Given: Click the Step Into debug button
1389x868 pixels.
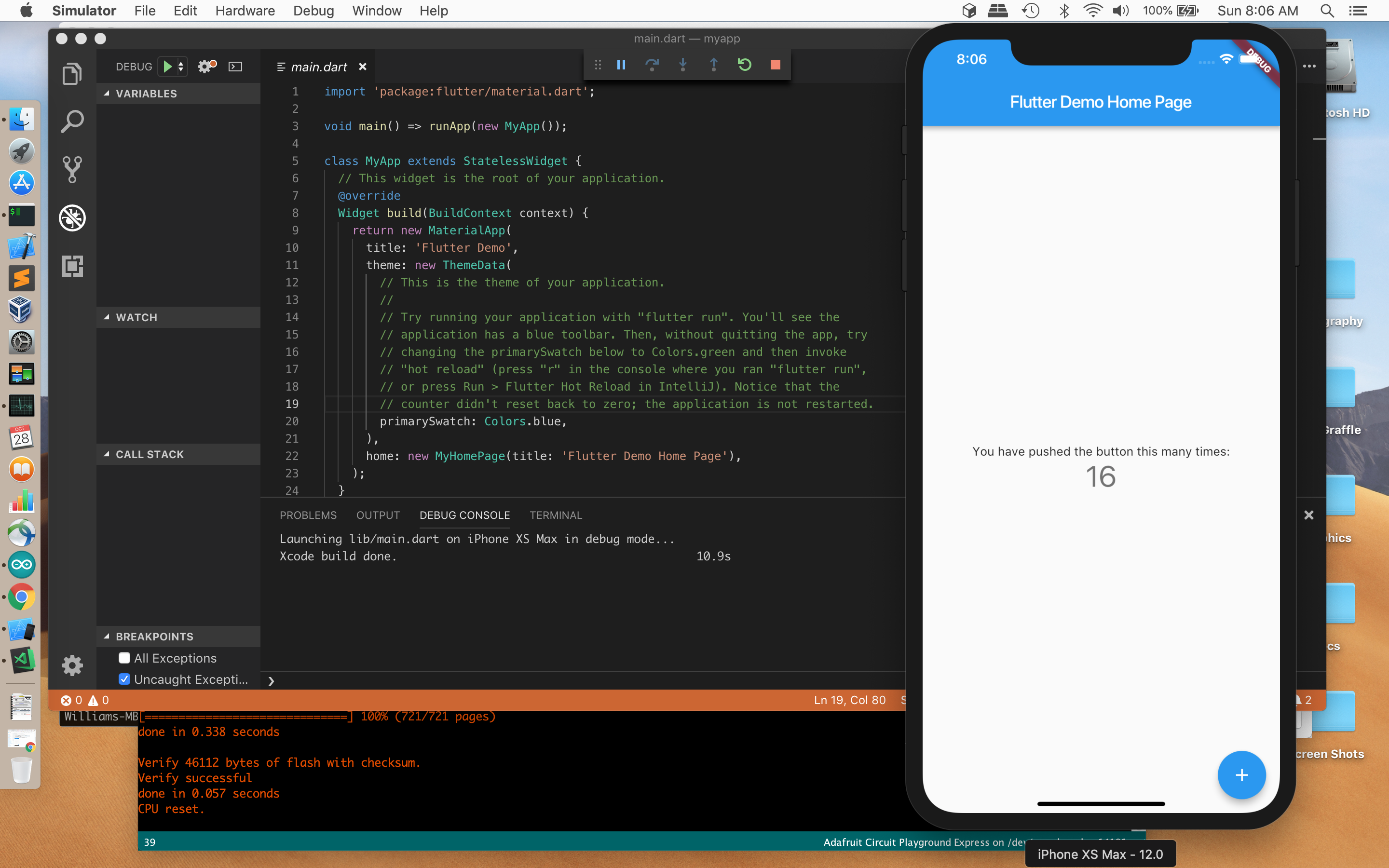Looking at the screenshot, I should [682, 65].
